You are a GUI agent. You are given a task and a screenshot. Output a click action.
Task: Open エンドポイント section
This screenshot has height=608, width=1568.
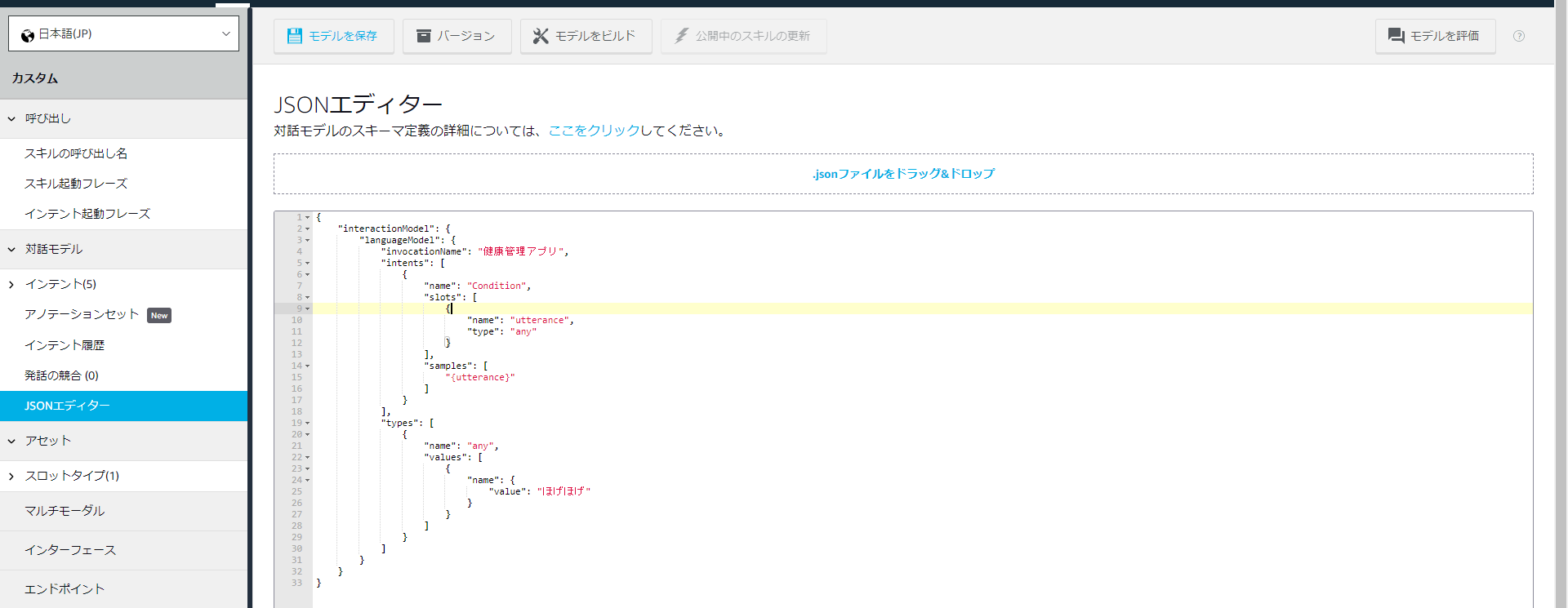(123, 589)
